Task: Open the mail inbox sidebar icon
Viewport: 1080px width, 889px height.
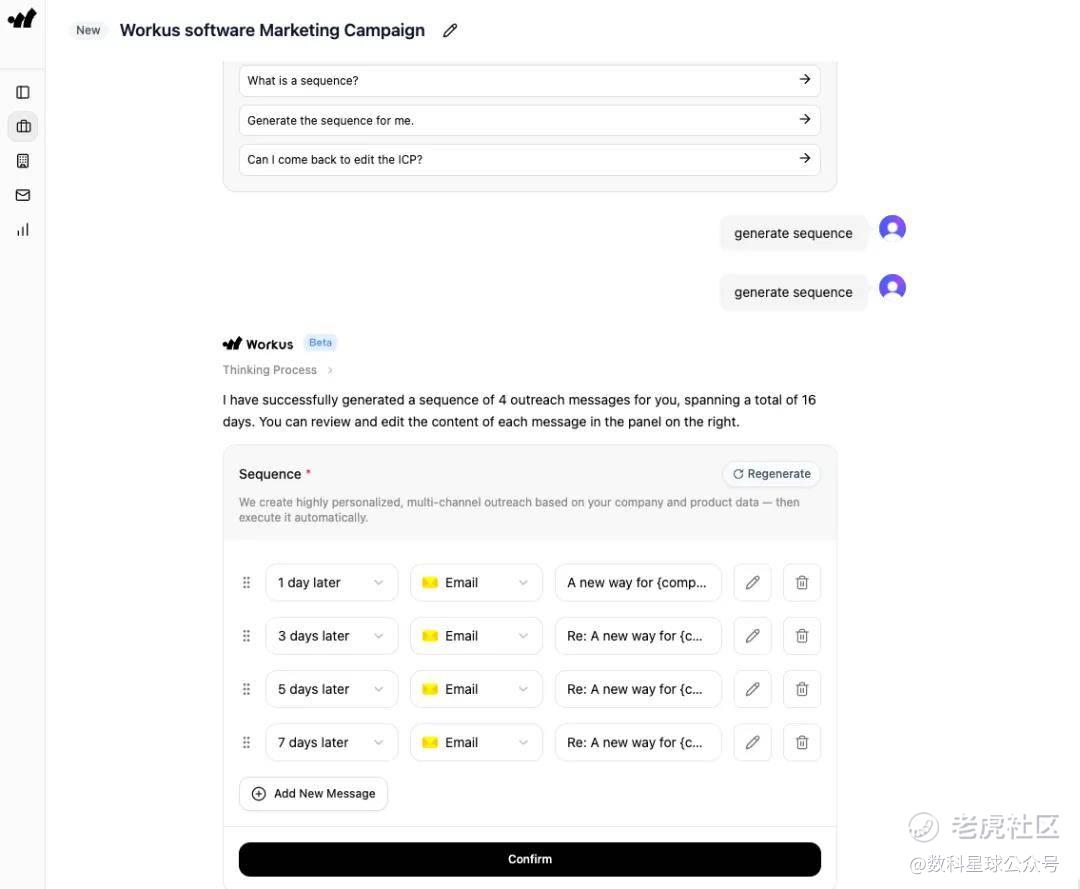Action: coord(23,195)
